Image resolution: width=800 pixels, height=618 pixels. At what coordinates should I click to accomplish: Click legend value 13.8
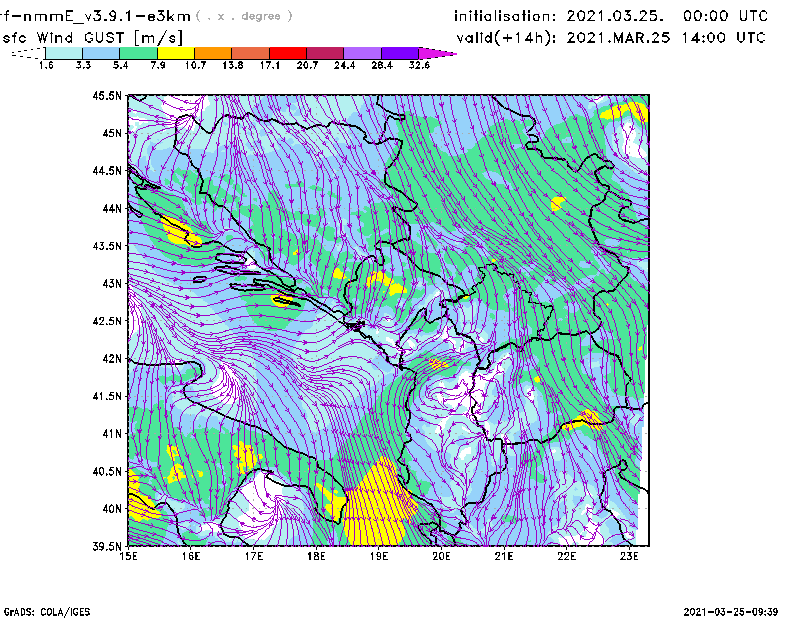point(233,65)
